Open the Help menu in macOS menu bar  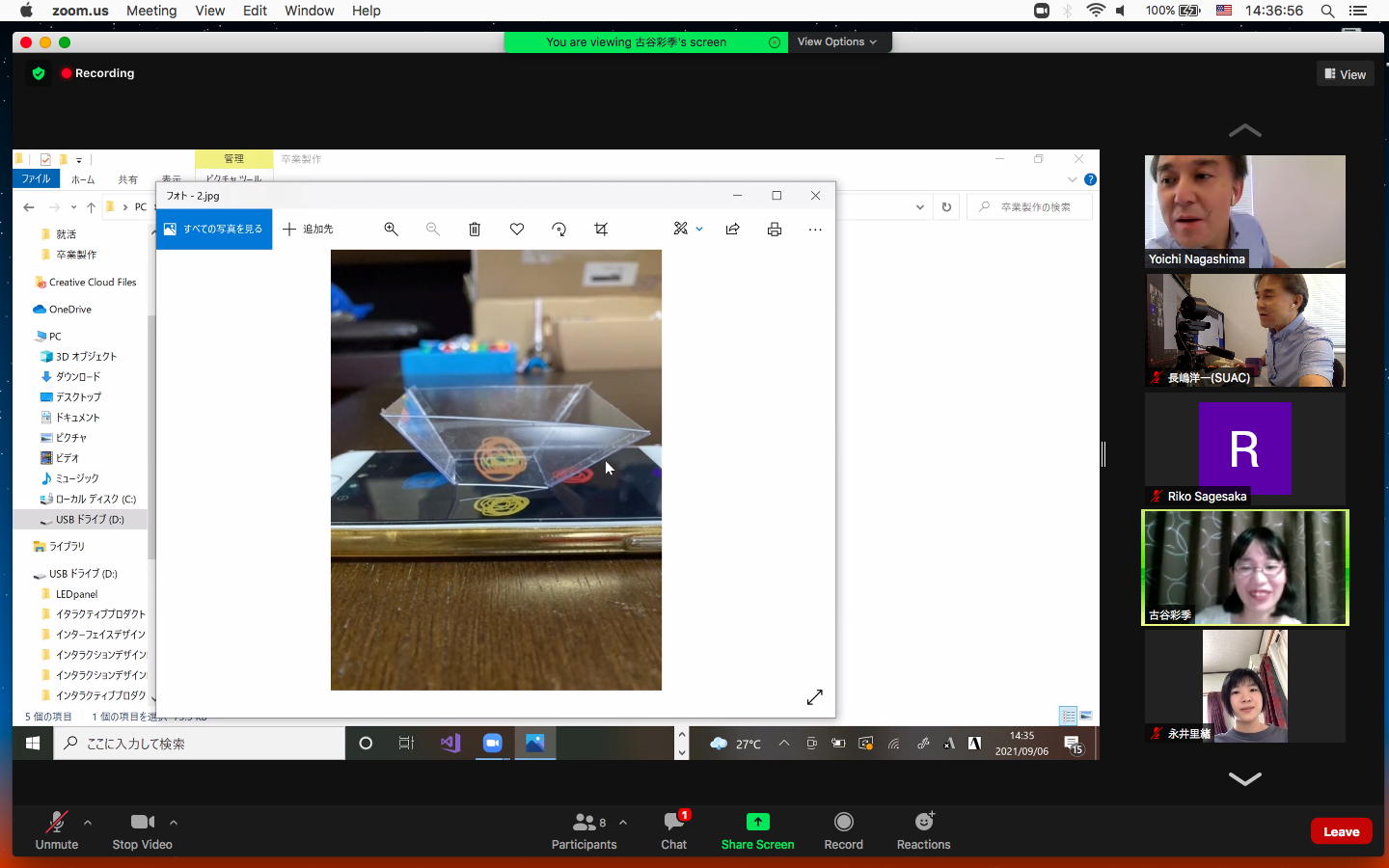click(x=367, y=11)
